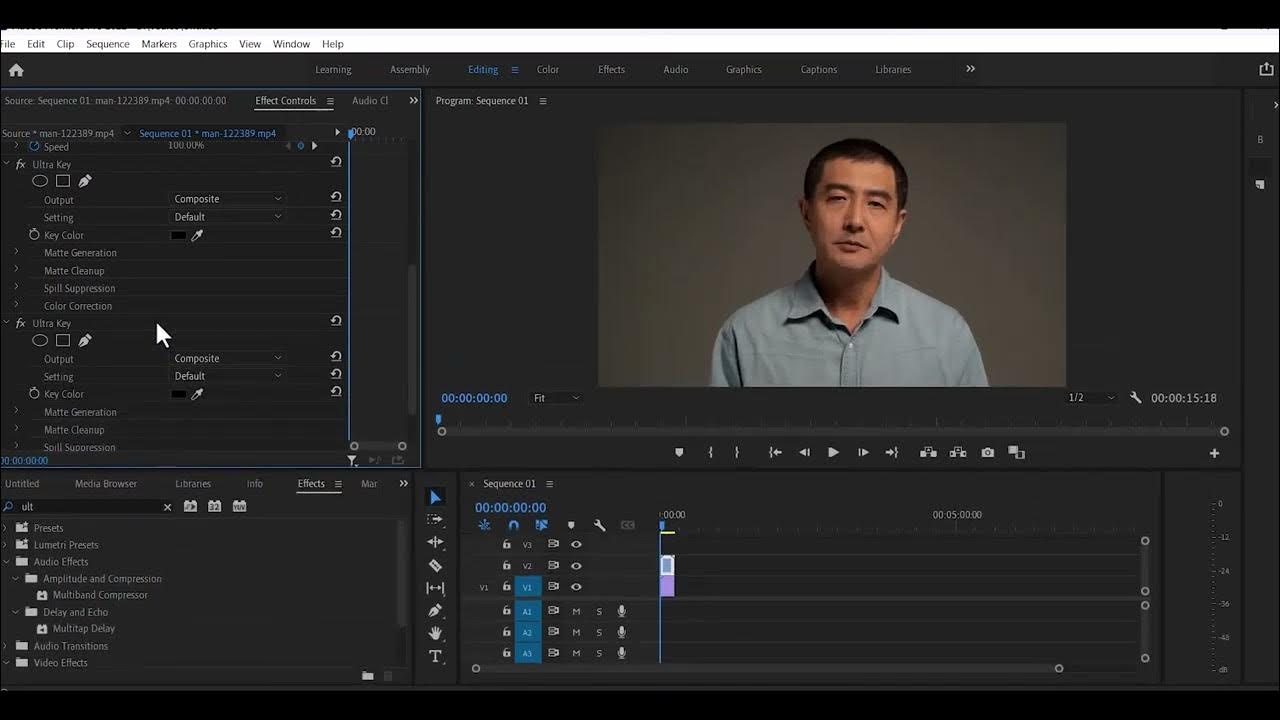The image size is (1280, 720).
Task: Select the Type tool
Action: coord(435,656)
